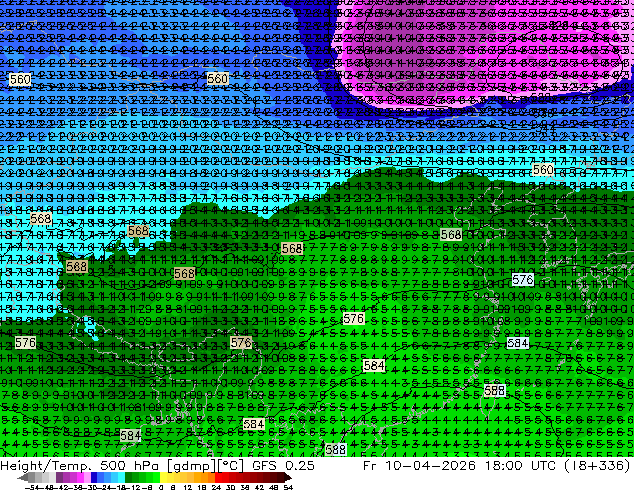Click the '54' tick label ending the legend

[x=288, y=487]
